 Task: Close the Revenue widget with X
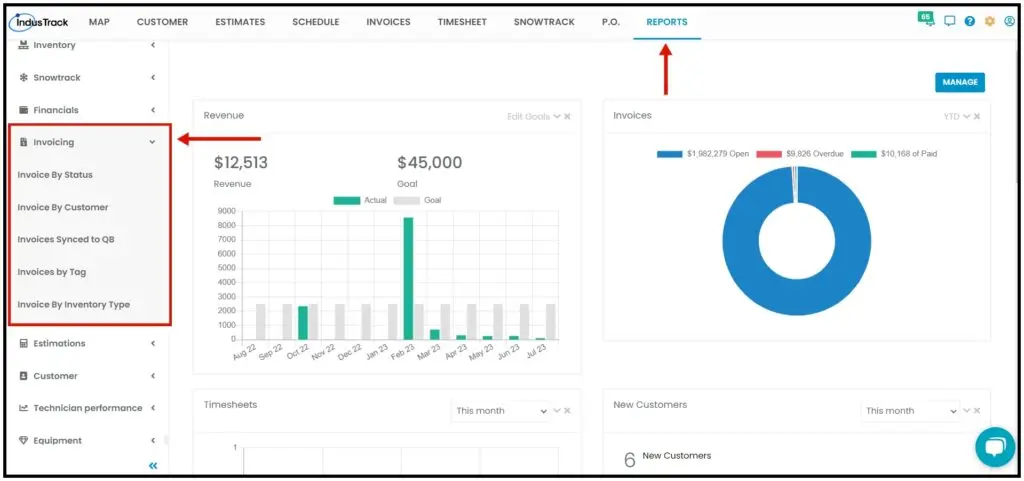tap(568, 117)
